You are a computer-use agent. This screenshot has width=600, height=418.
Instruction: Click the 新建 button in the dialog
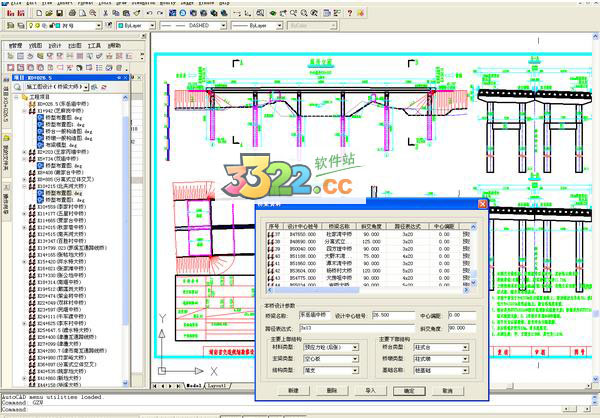tap(294, 390)
